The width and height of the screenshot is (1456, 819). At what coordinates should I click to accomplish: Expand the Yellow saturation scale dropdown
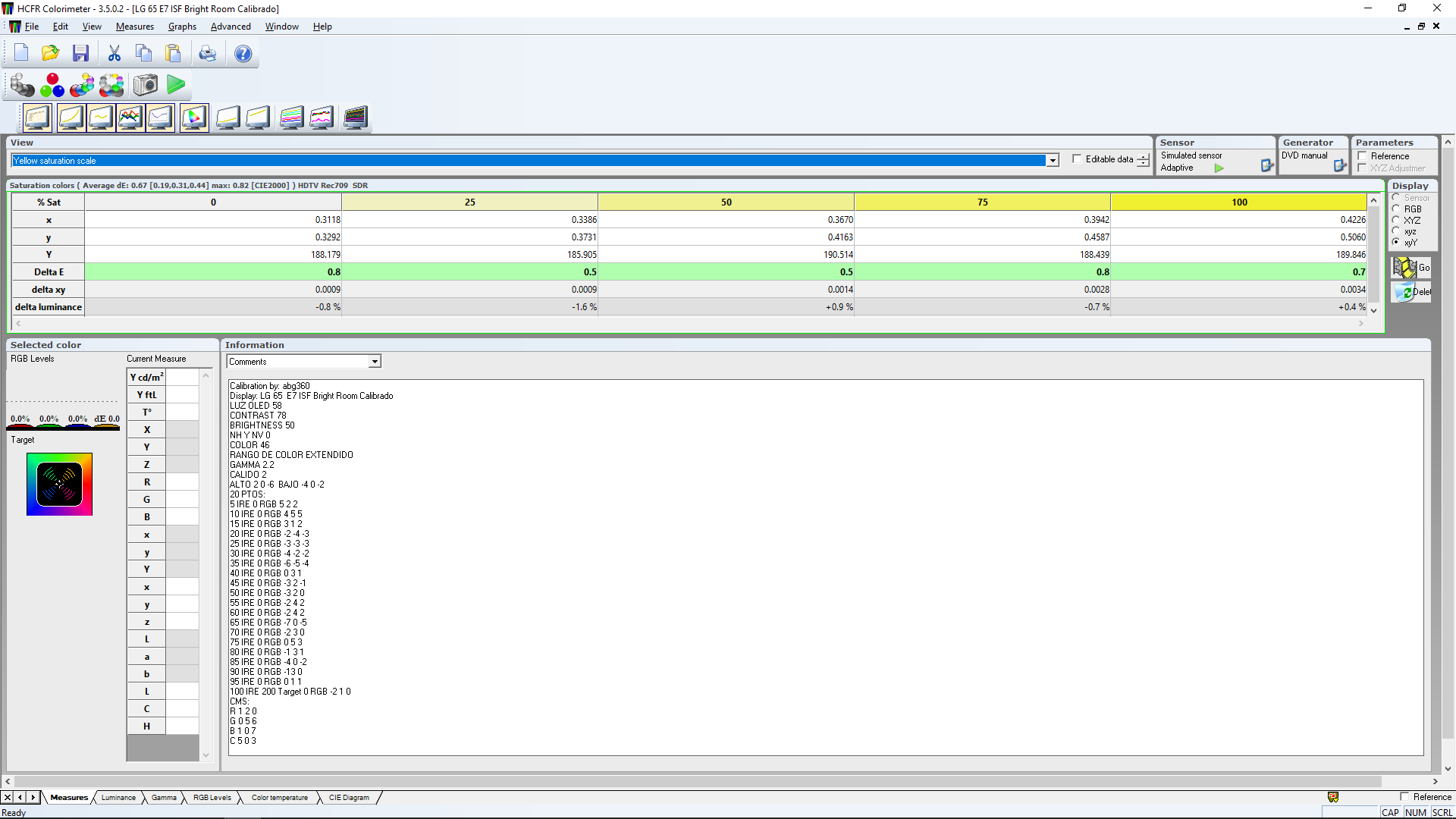(1053, 161)
